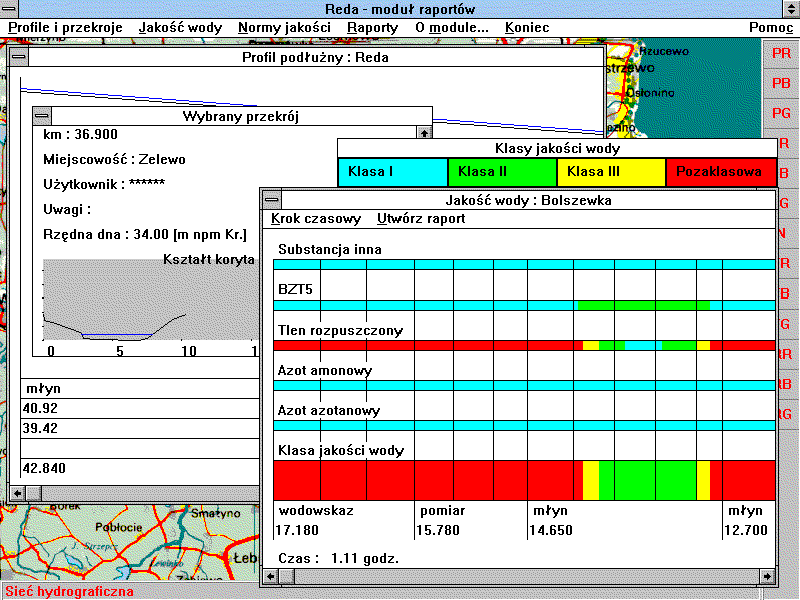Click the BZT5 row label

tap(295, 290)
